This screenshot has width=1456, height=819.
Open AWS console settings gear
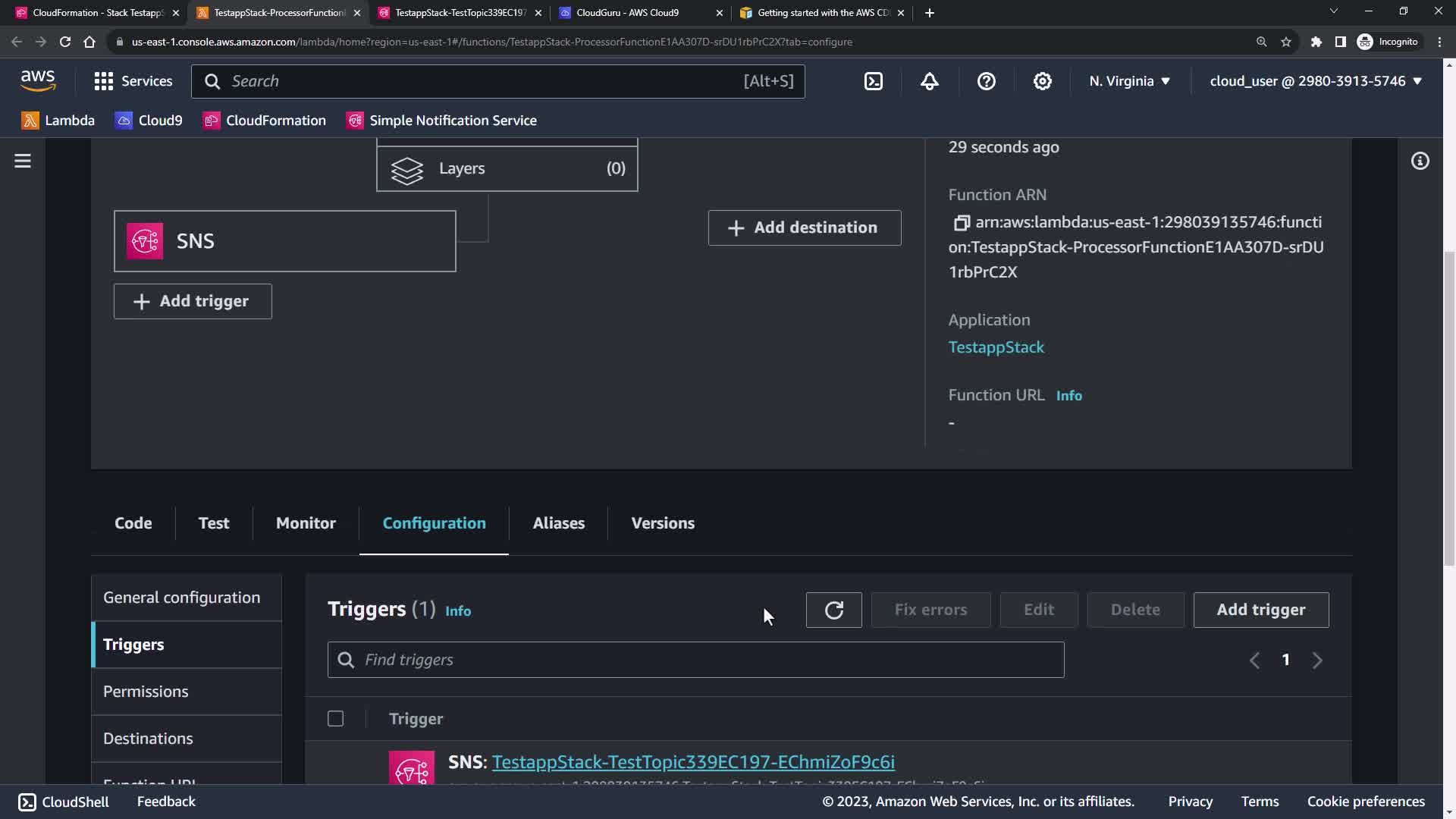tap(1043, 81)
